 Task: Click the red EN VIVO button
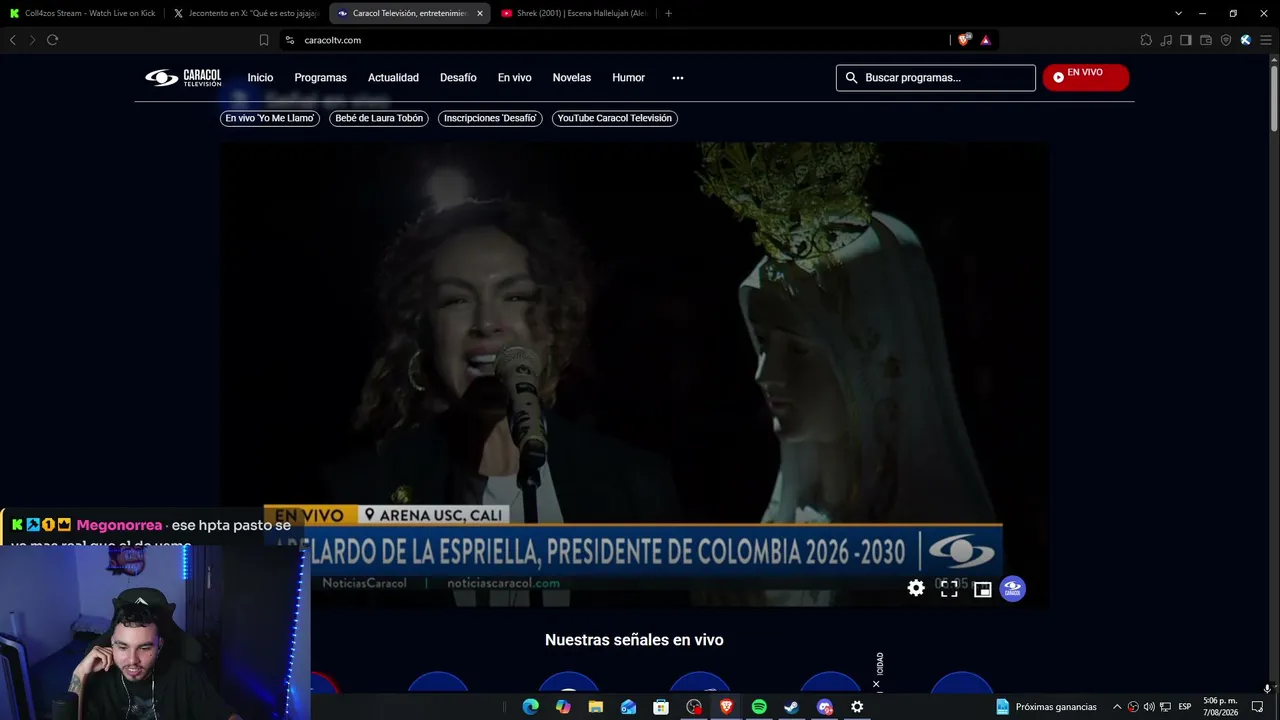pos(1086,77)
